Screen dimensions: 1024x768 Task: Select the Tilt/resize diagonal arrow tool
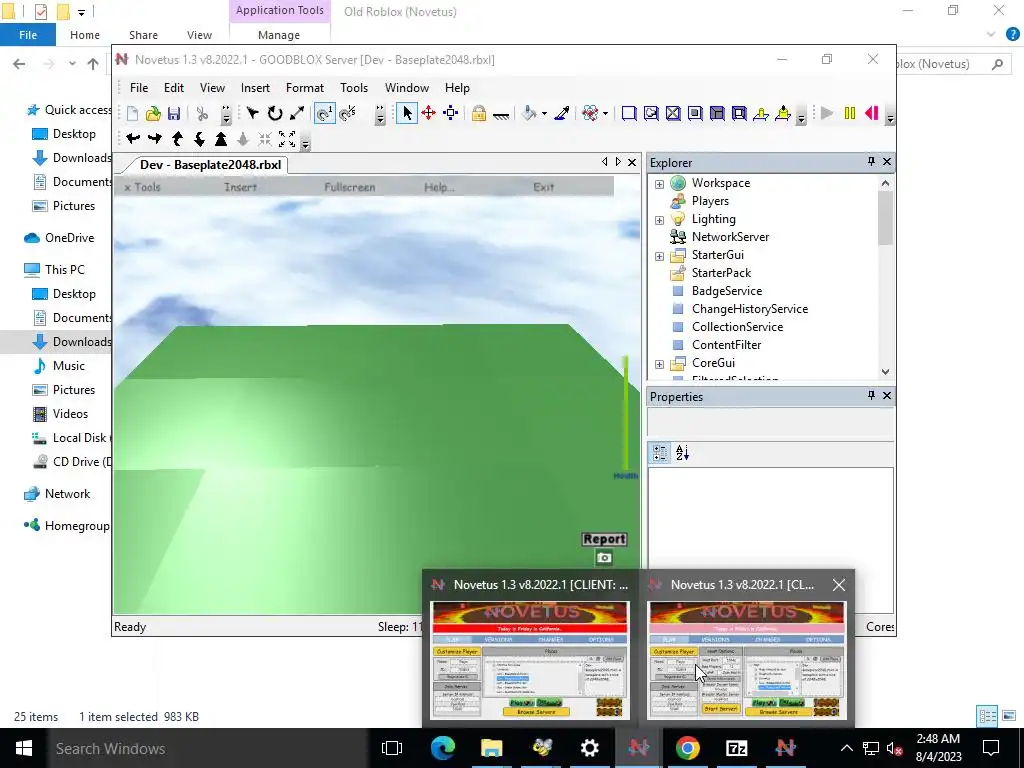[296, 114]
